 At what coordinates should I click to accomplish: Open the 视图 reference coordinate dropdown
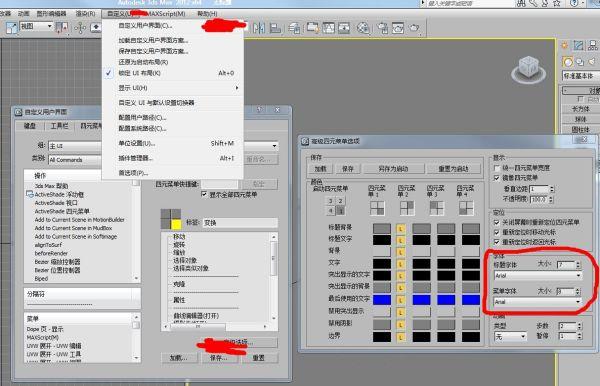coord(35,26)
